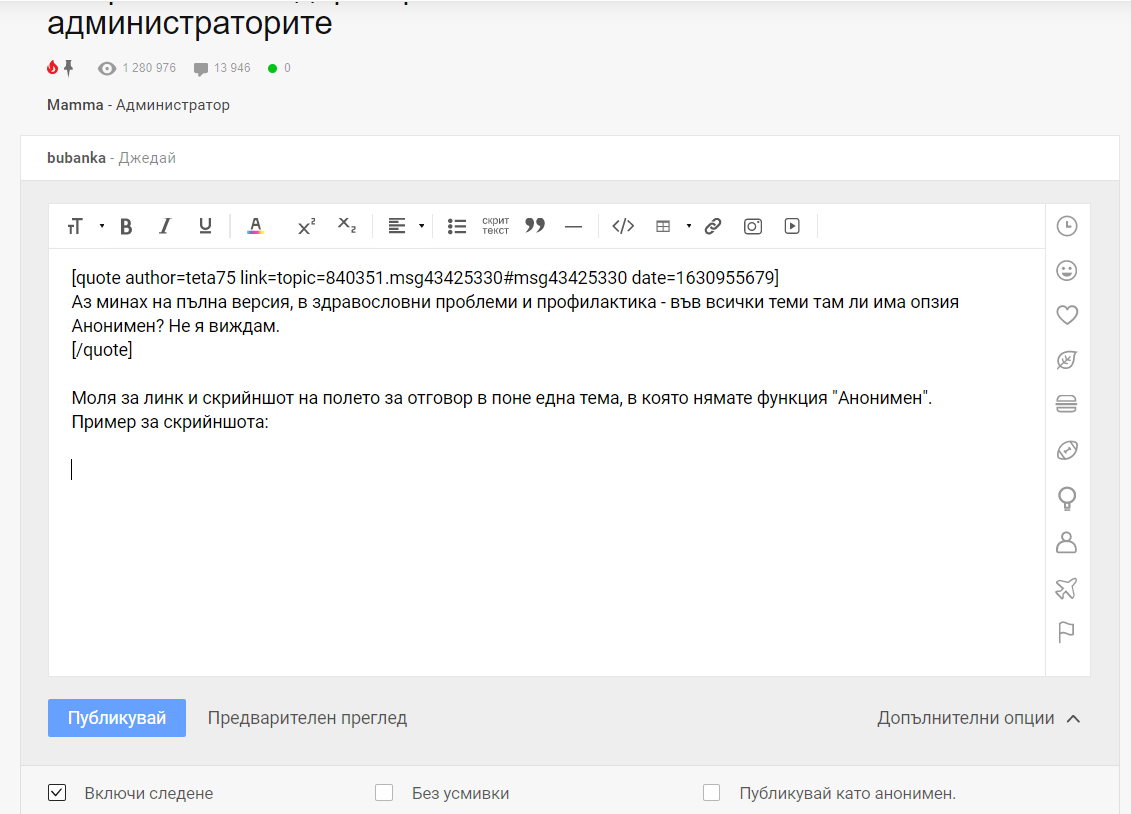Open the hidden text "скрит текст" tool
This screenshot has height=814, width=1131.
coord(496,226)
